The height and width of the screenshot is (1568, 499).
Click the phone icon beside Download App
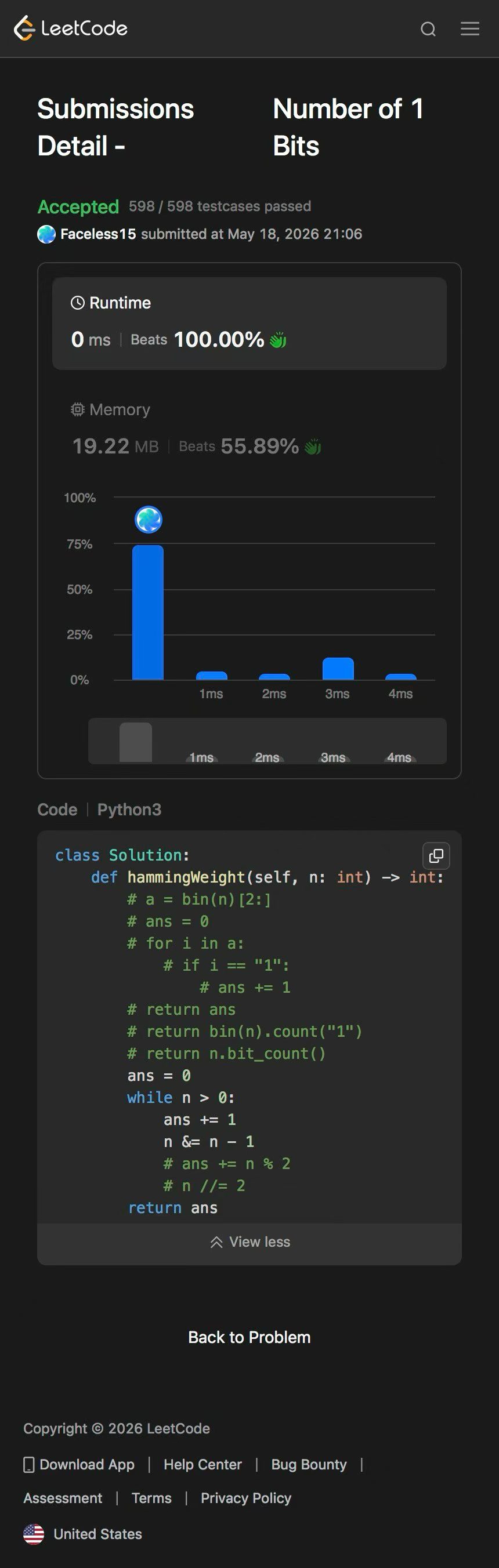[28, 1465]
